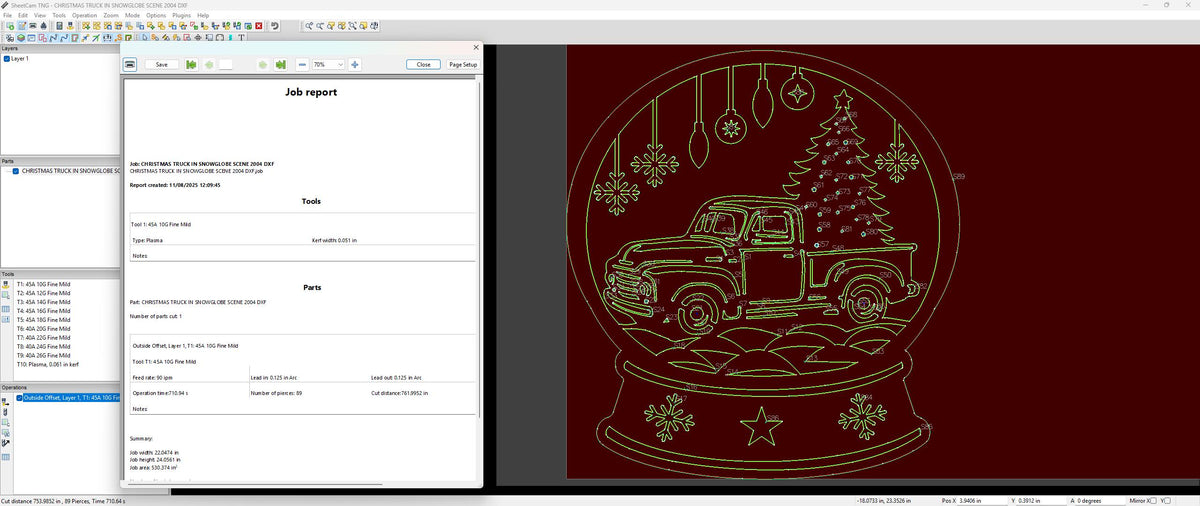Screen dimensions: 1200x506
Task: Click the first magnifier zoom icon
Action: 309,26
